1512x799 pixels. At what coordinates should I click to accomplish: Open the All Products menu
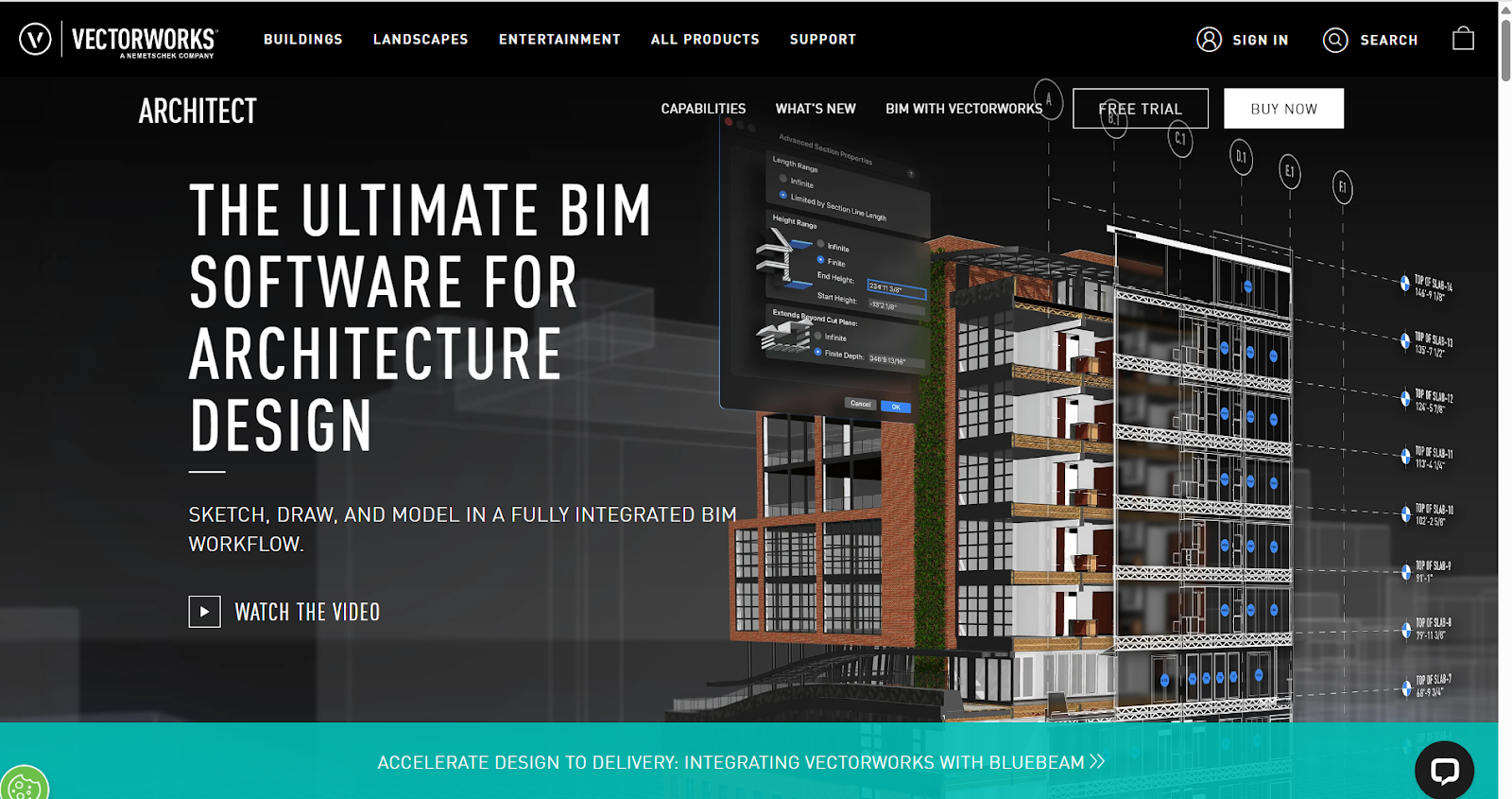coord(705,40)
